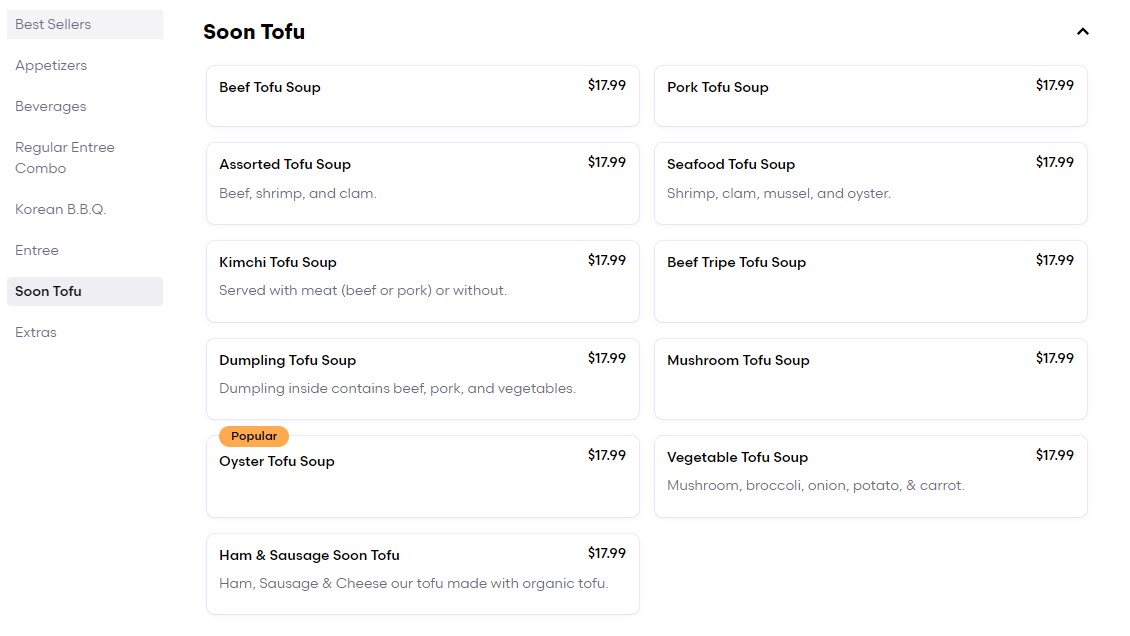
Task: Select Entree category in sidebar
Action: pyautogui.click(x=37, y=250)
